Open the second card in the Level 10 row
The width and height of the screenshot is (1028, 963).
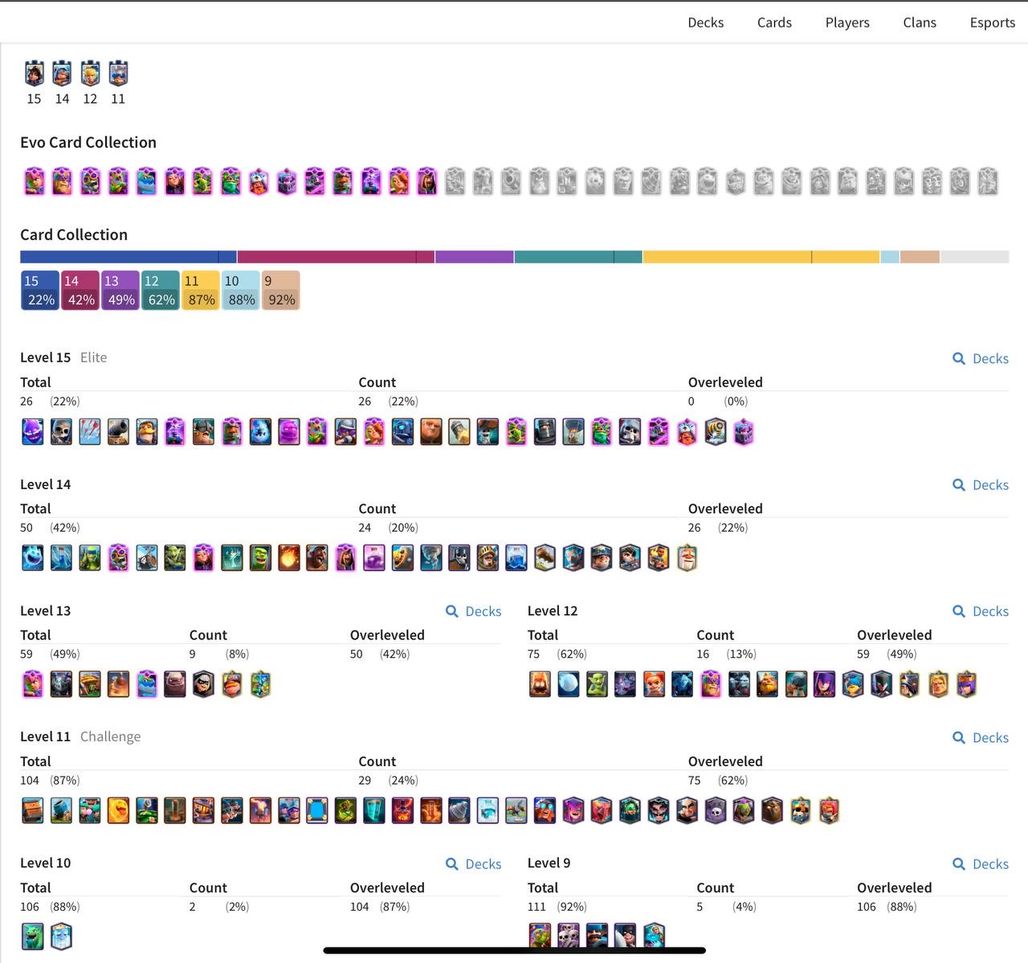coord(62,937)
